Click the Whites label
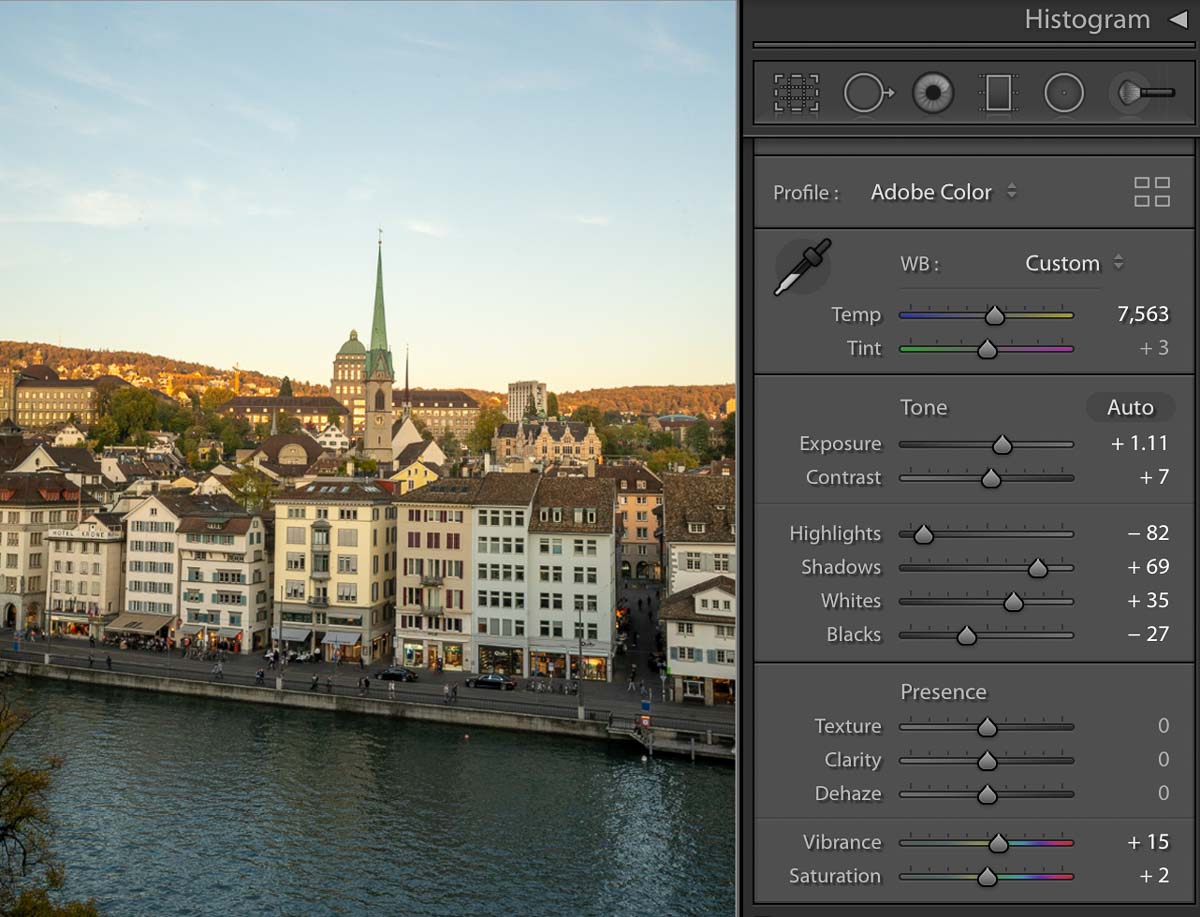This screenshot has height=917, width=1200. coord(851,600)
